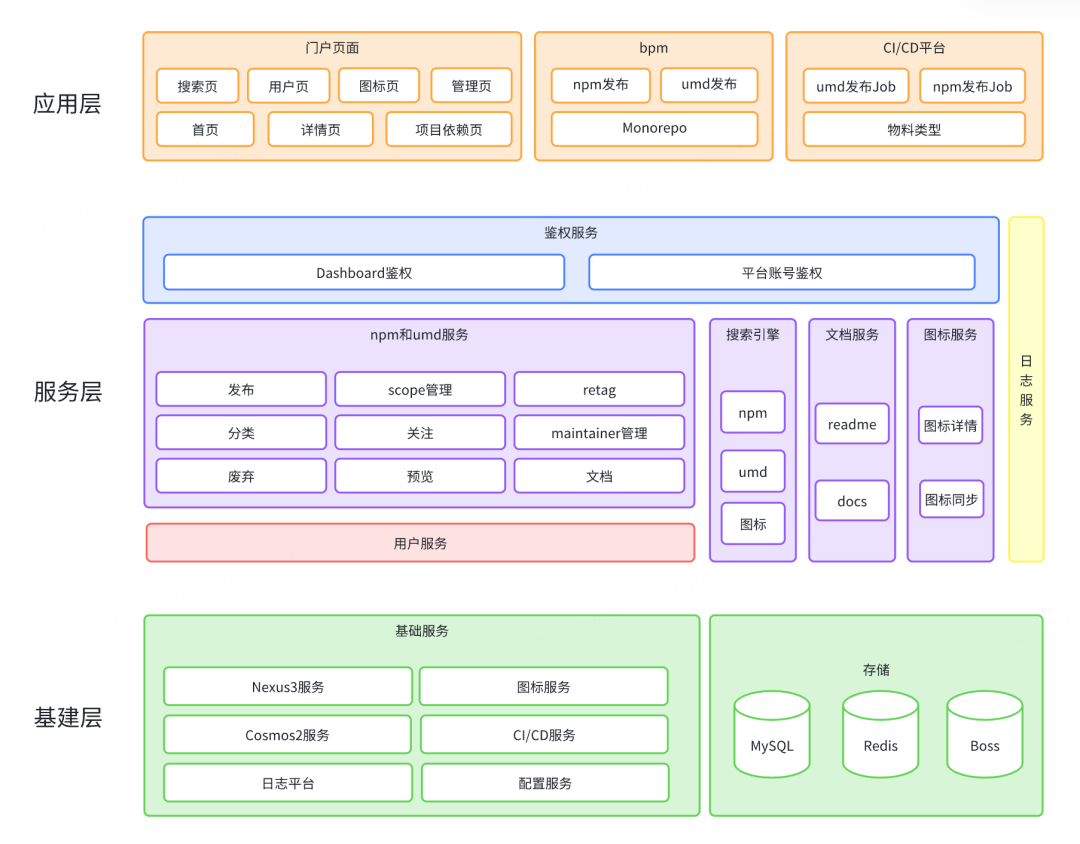
Task: Click the 管理页 box
Action: (471, 85)
